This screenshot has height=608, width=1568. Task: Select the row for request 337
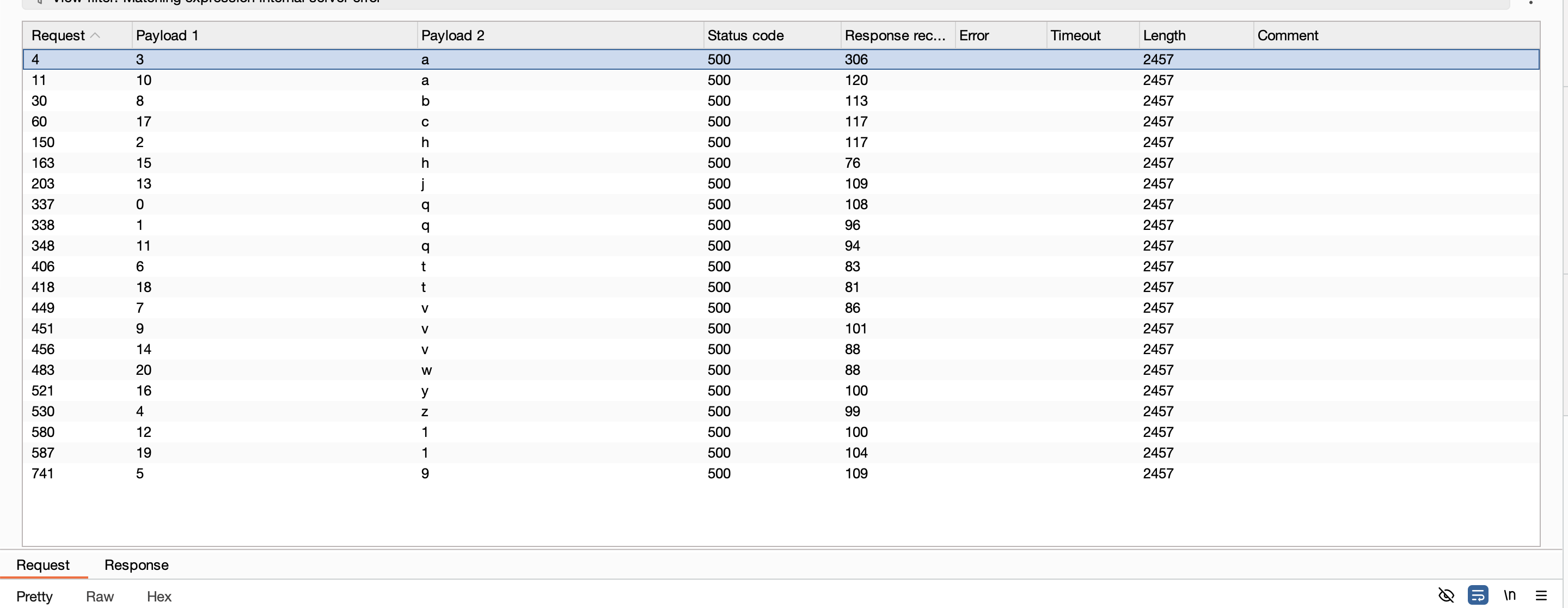tap(781, 204)
